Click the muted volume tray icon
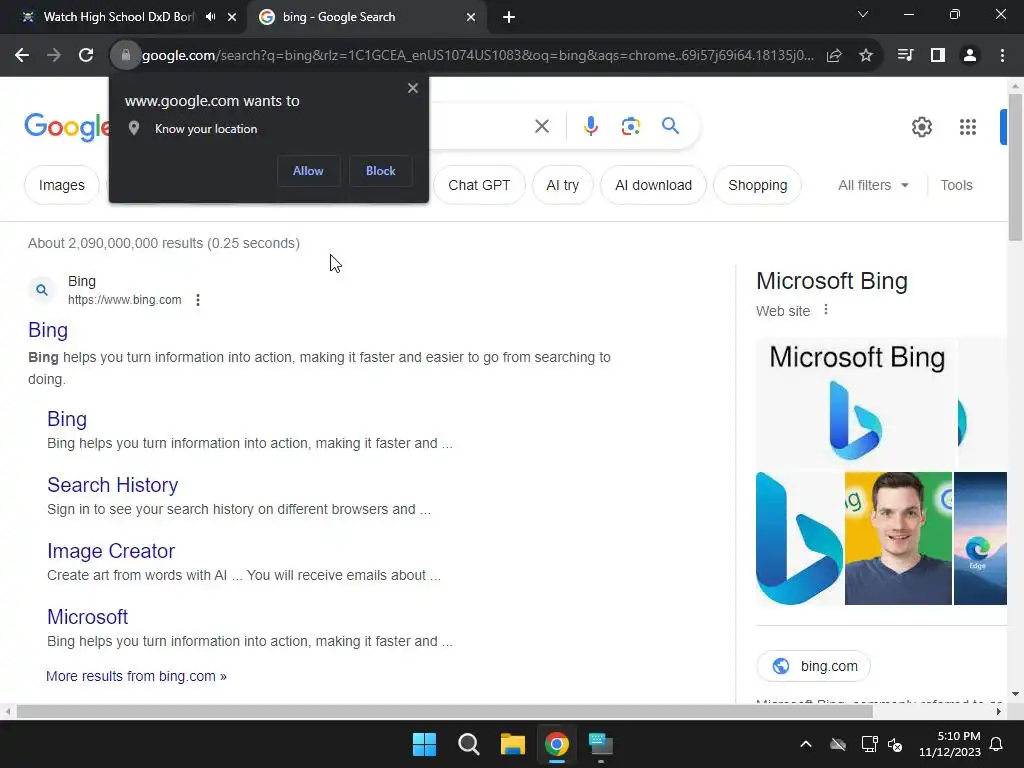 (895, 744)
